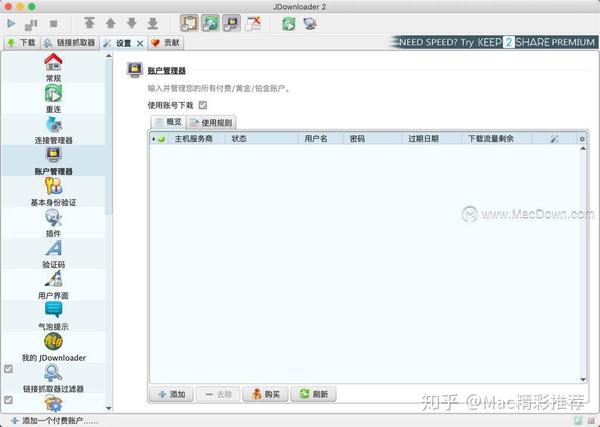Screen dimensions: 600x427
Task: Move selection down arrow icon
Action: [x=132, y=23]
